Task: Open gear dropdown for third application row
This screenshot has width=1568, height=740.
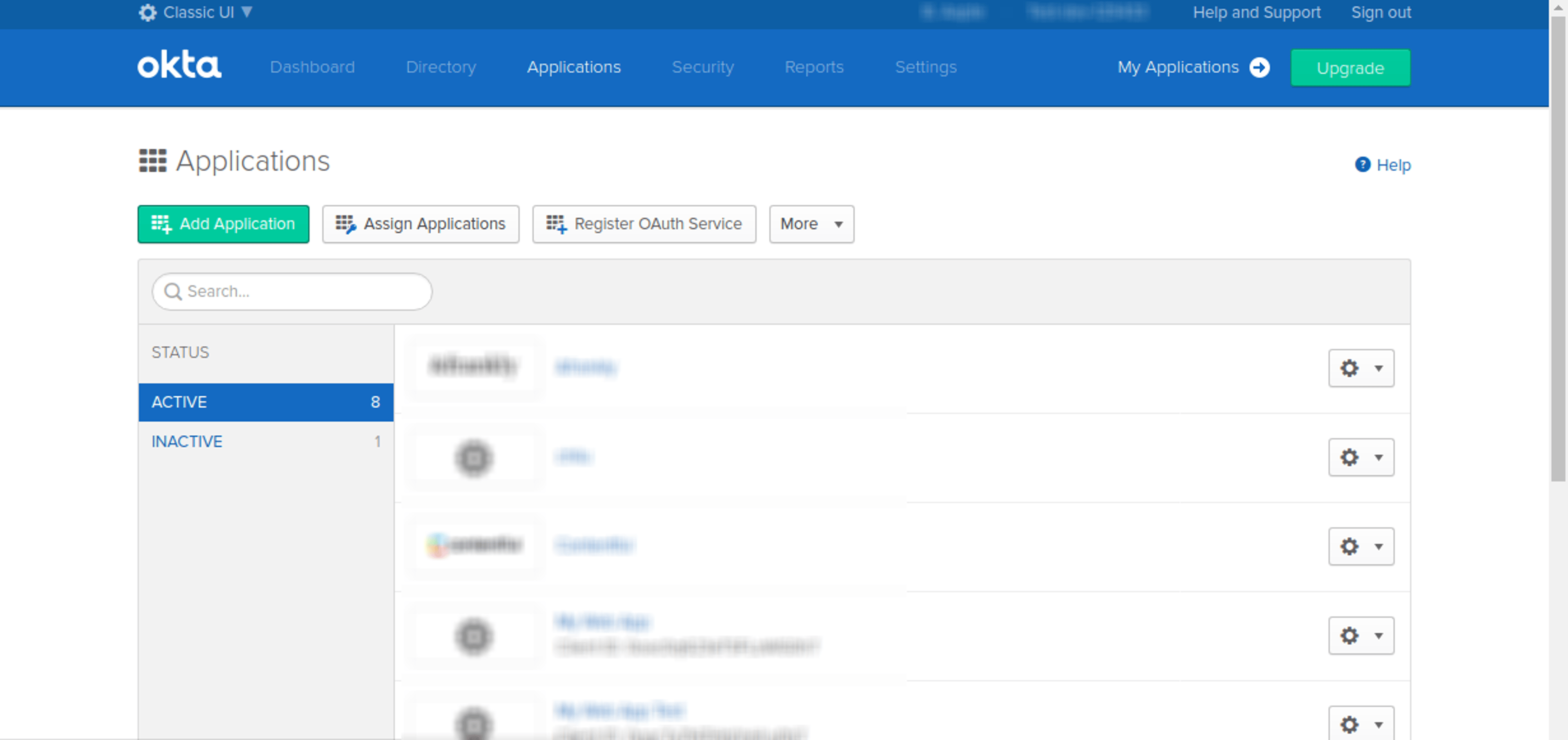Action: (1361, 546)
